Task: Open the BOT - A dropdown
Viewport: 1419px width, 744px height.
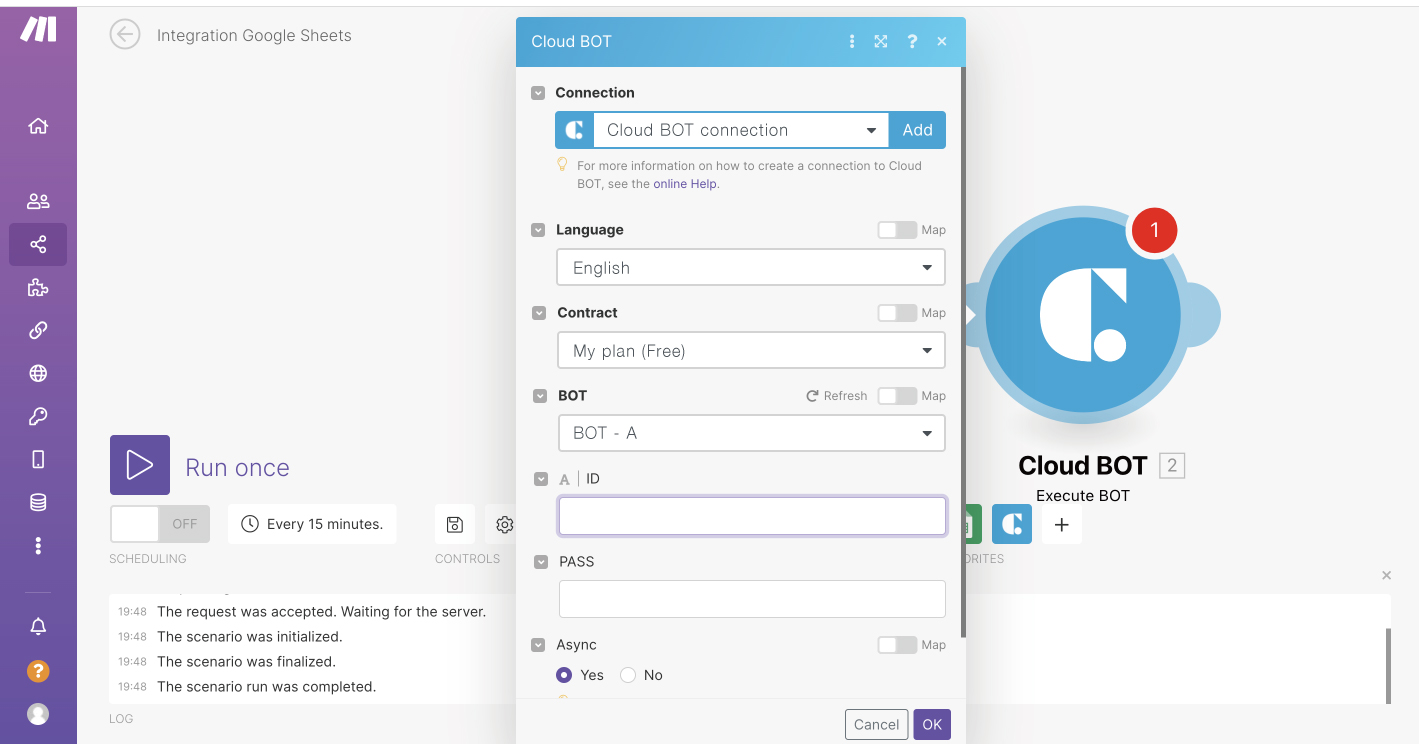Action: [751, 433]
